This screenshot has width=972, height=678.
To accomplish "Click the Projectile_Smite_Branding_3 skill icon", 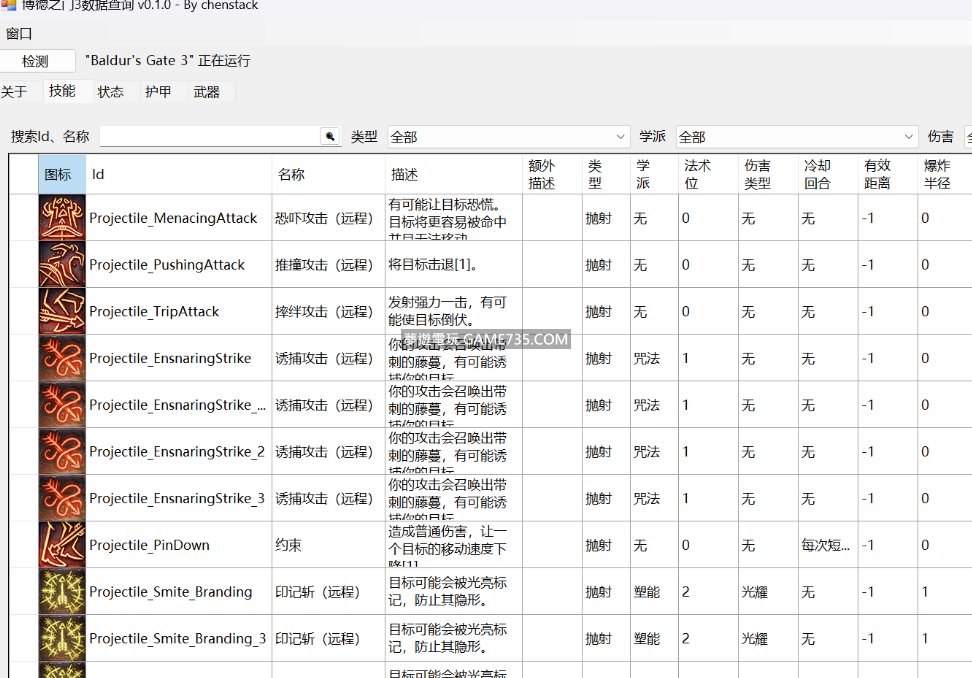I will click(x=62, y=638).
